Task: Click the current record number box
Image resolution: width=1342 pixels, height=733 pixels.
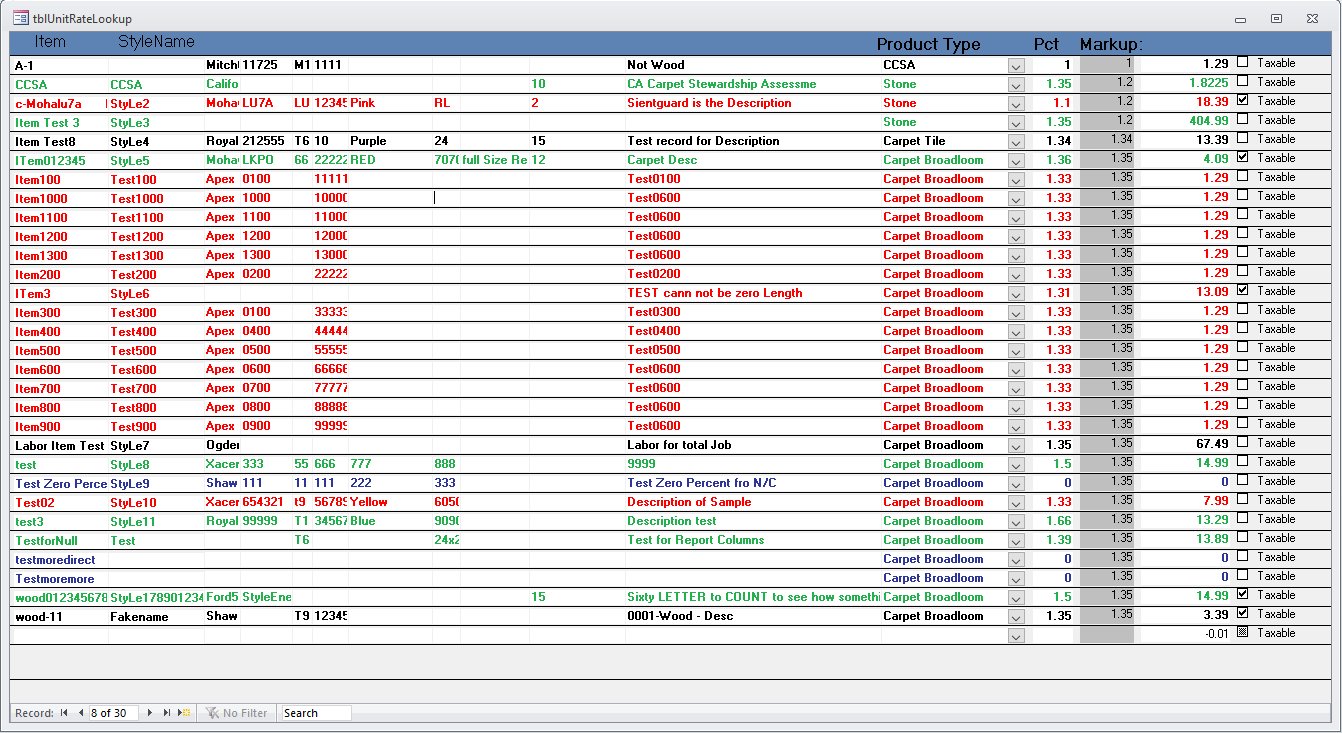Action: tap(113, 713)
